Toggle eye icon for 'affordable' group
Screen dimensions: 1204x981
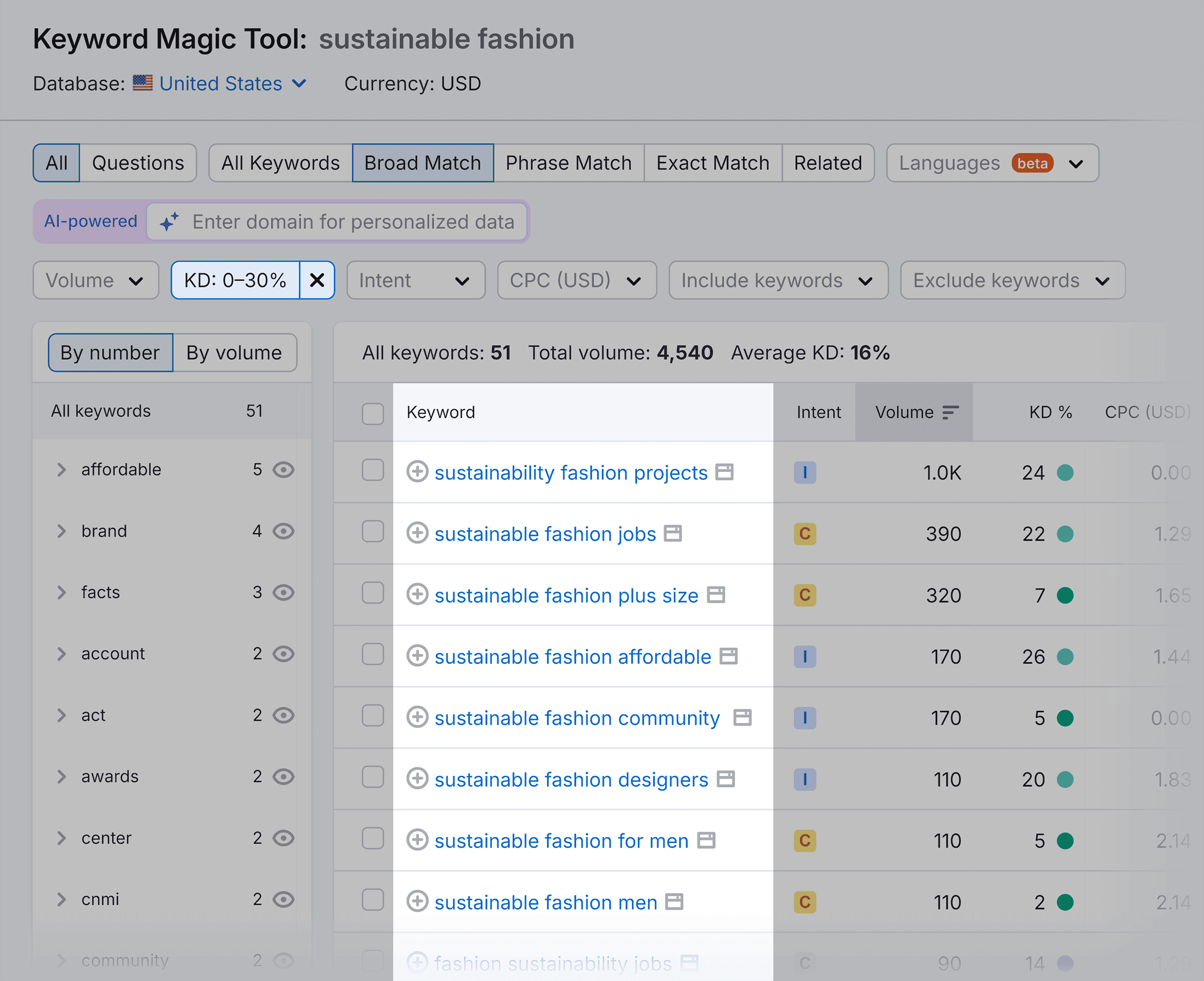coord(284,470)
